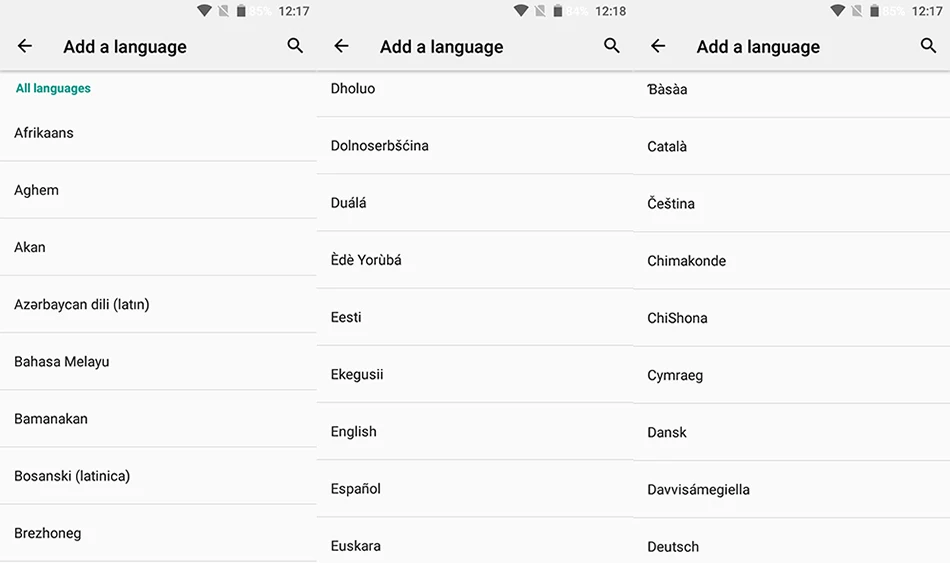The height and width of the screenshot is (563, 950).
Task: Choose Čeština language option
Action: (791, 204)
